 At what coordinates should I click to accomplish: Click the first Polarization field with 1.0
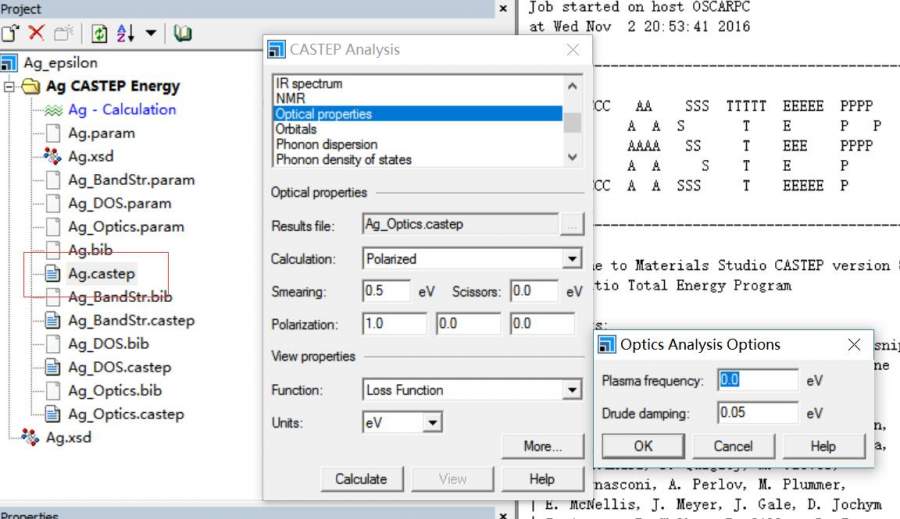coord(394,324)
